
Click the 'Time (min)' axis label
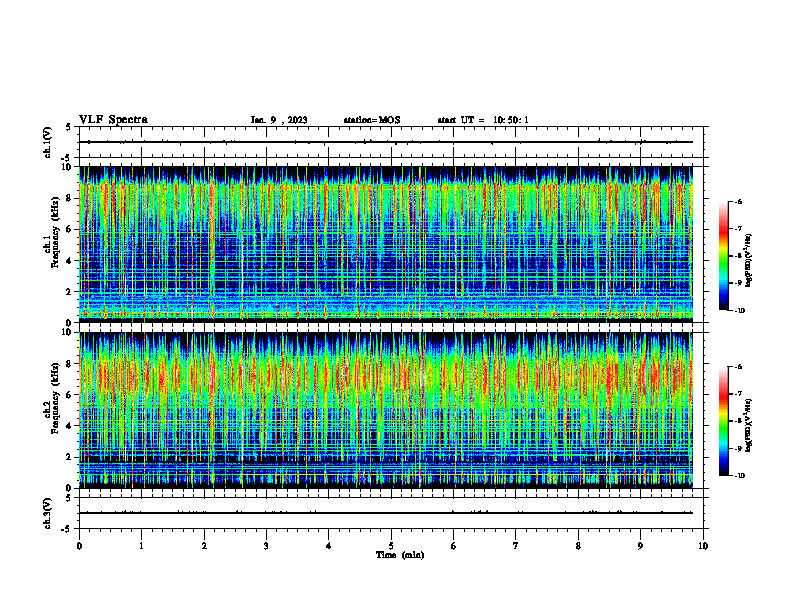tap(400, 555)
